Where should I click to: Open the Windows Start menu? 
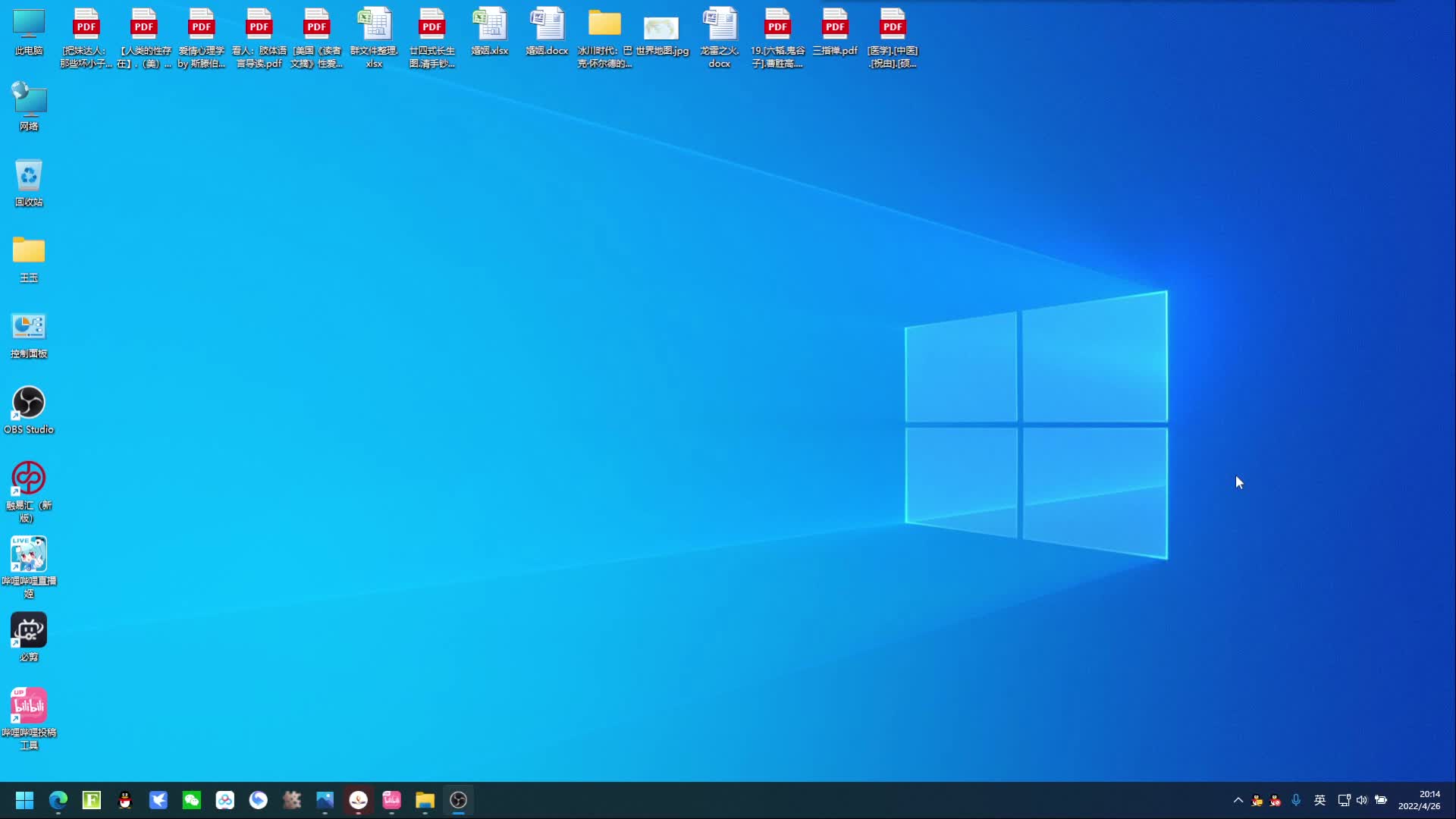(24, 800)
